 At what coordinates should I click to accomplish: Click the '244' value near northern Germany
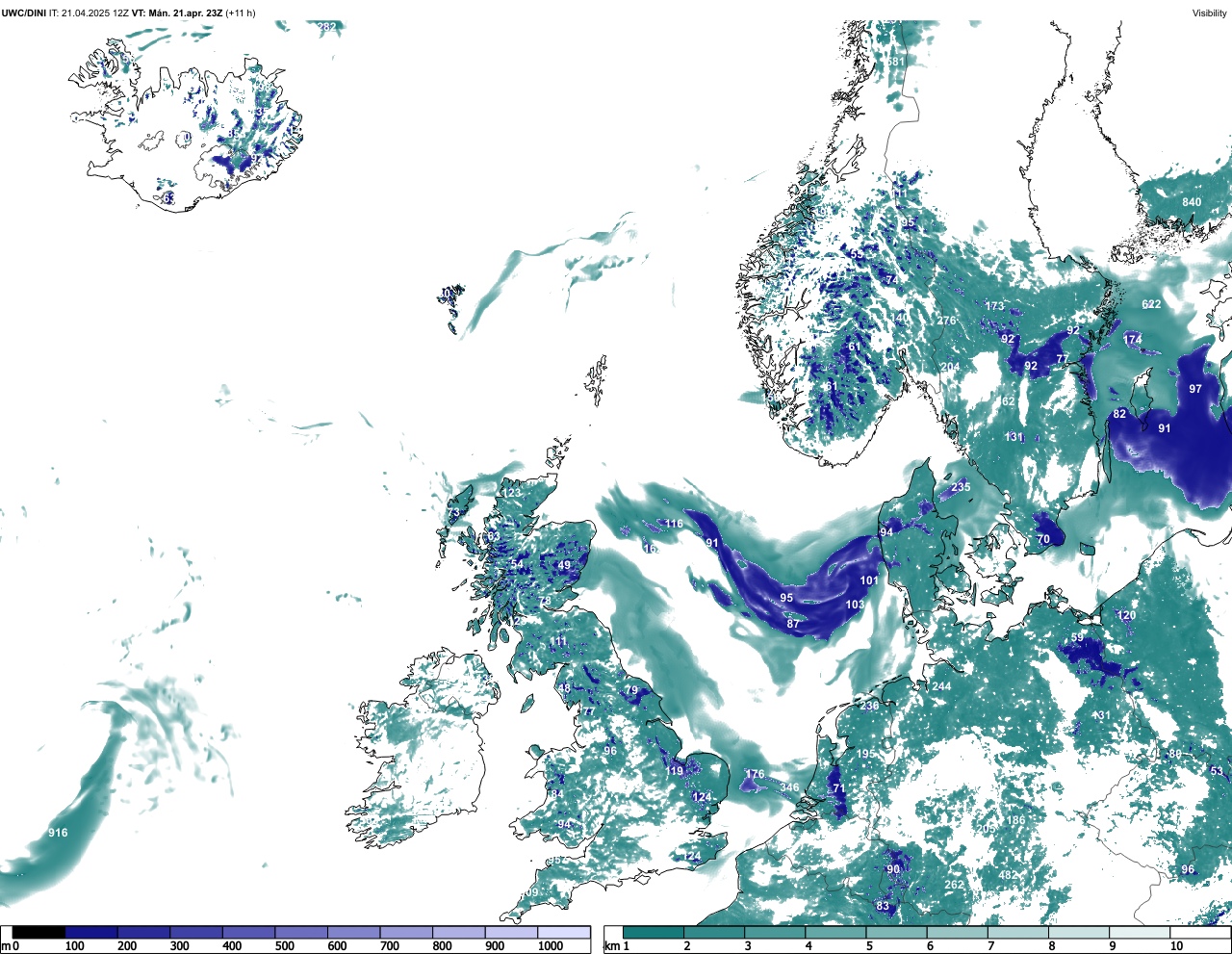(x=941, y=686)
